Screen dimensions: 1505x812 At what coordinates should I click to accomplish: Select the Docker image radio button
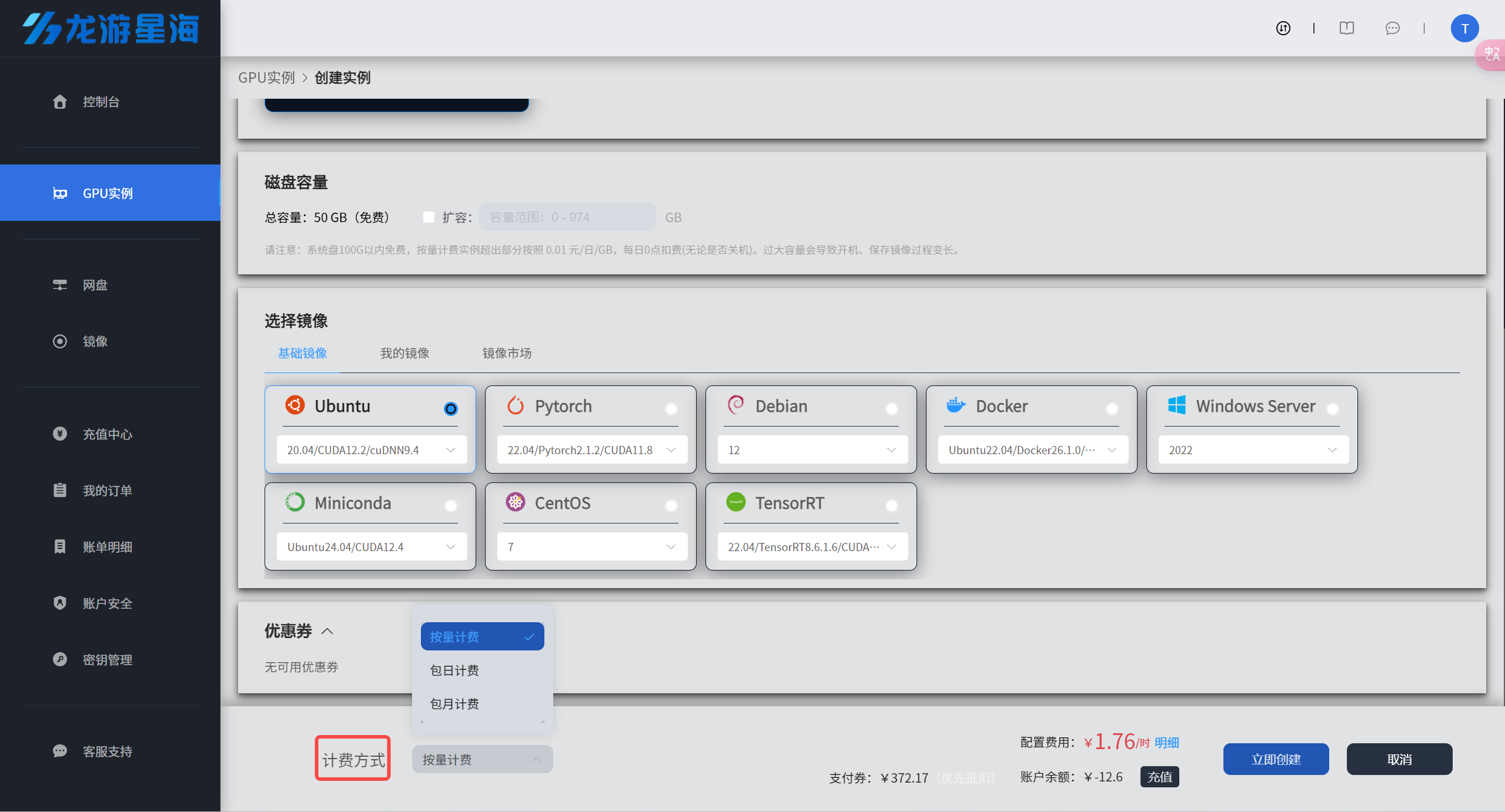[x=1112, y=408]
